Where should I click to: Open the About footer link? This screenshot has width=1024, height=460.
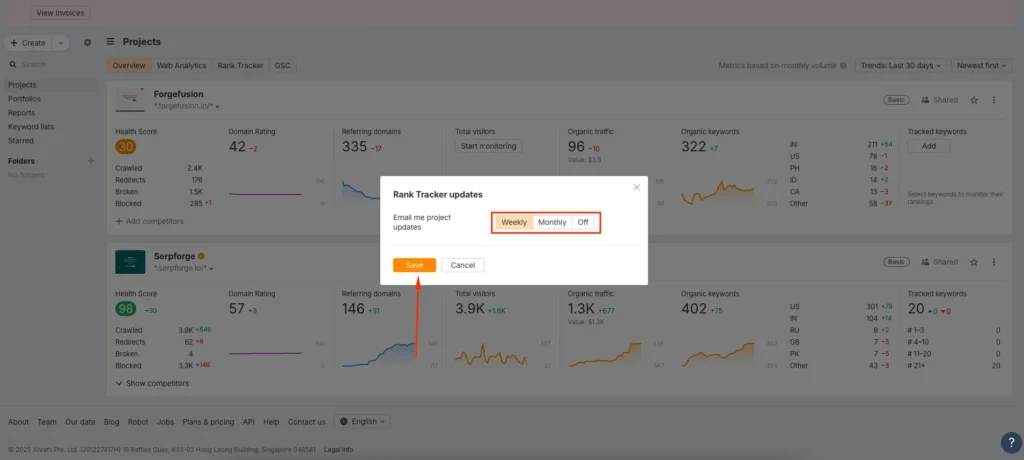(x=18, y=422)
